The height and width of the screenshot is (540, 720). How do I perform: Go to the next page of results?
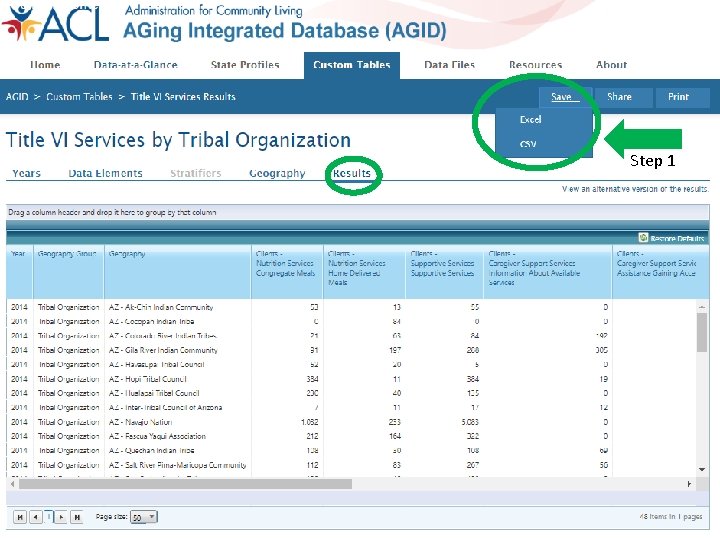62,517
